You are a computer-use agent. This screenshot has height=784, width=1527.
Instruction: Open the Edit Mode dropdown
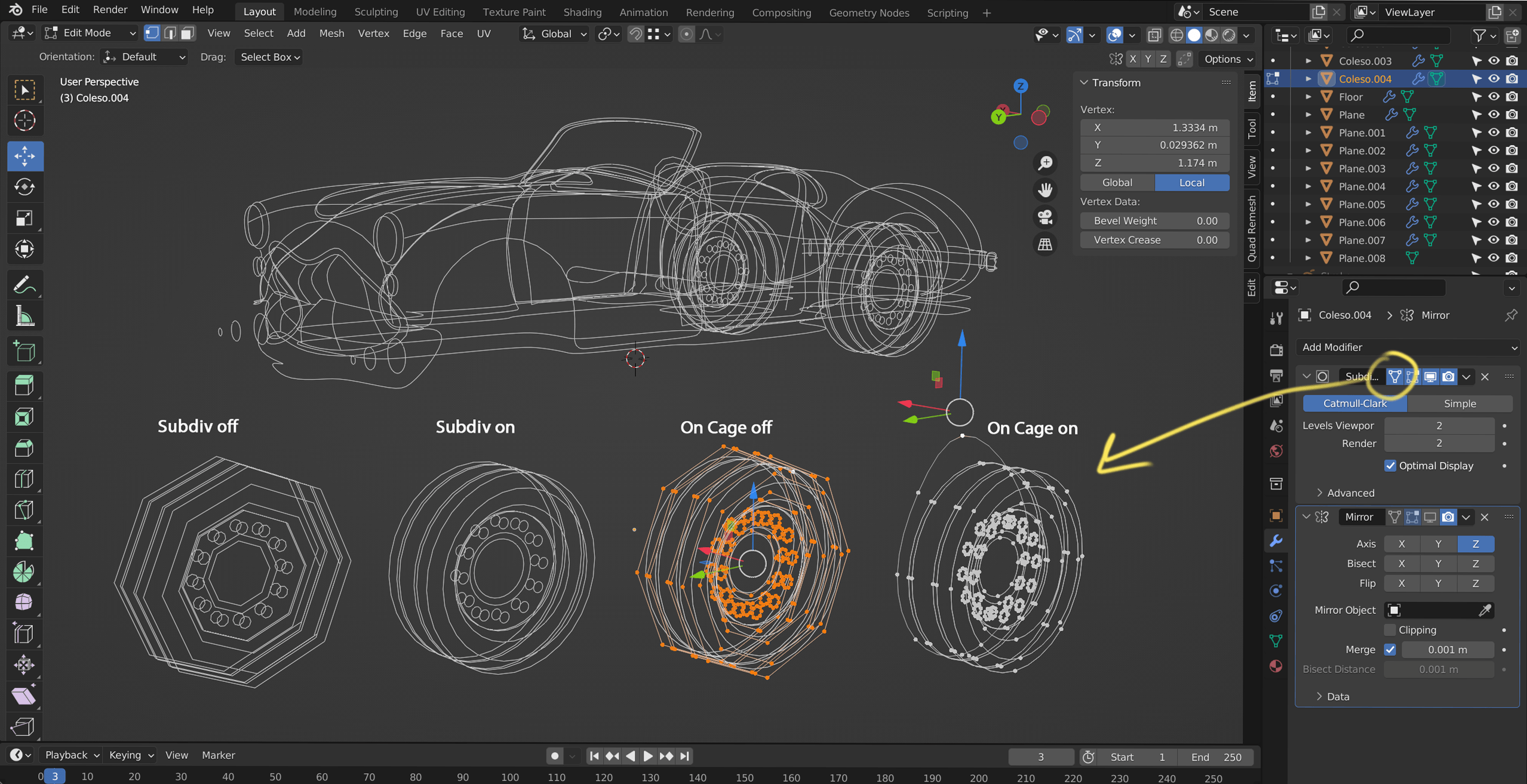(x=91, y=33)
